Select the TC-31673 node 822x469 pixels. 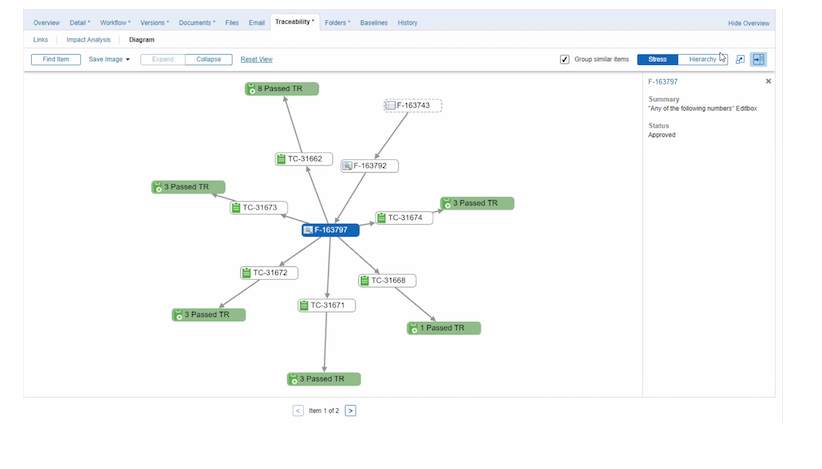[258, 208]
